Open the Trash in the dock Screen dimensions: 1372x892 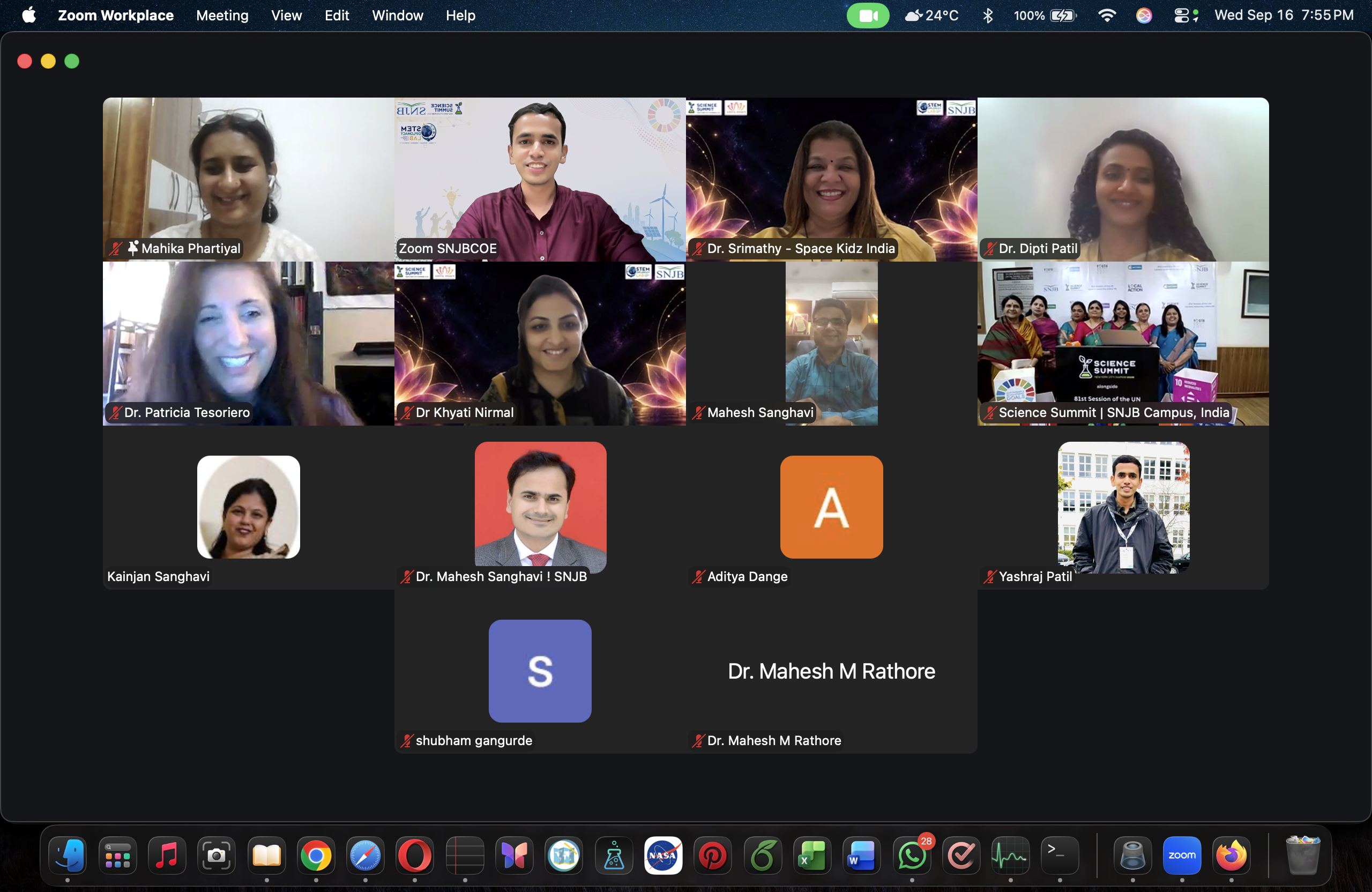click(x=1303, y=856)
